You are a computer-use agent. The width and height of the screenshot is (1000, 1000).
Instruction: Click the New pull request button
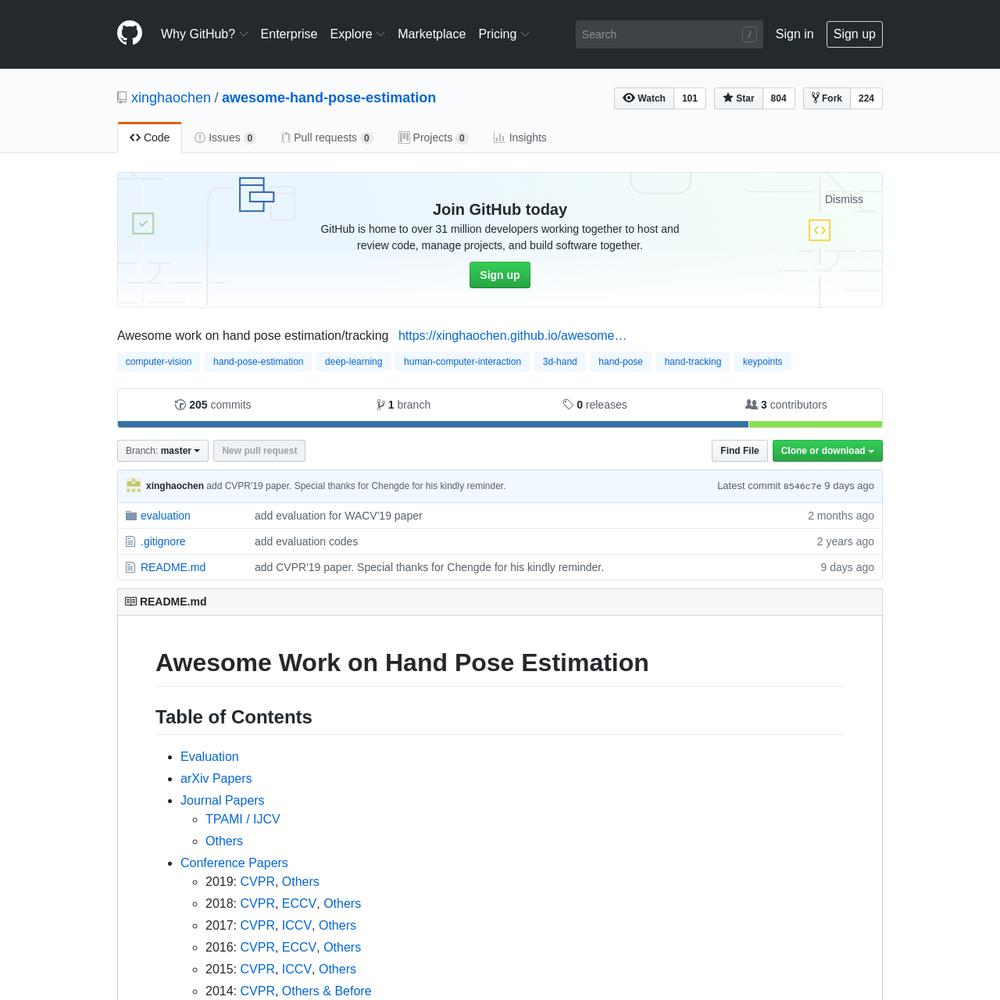(x=260, y=451)
